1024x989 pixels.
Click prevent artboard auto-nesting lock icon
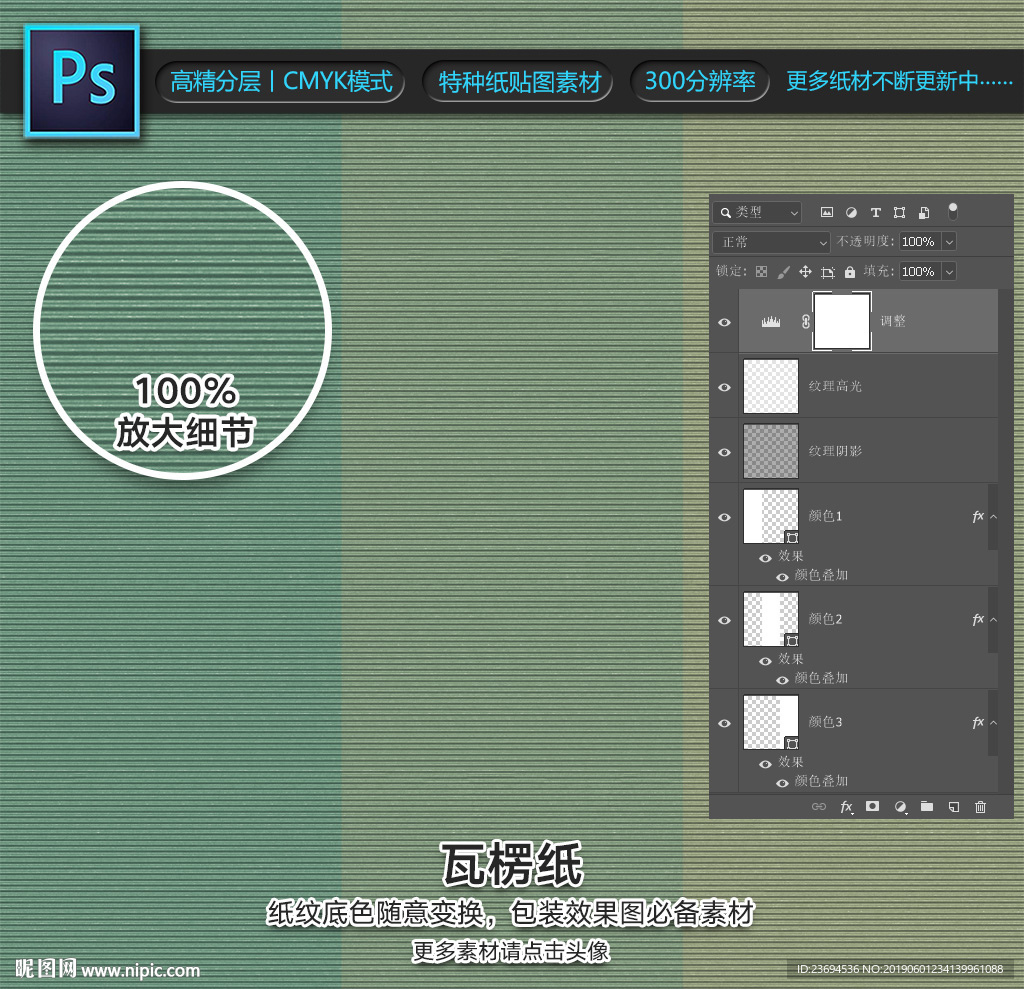point(827,272)
